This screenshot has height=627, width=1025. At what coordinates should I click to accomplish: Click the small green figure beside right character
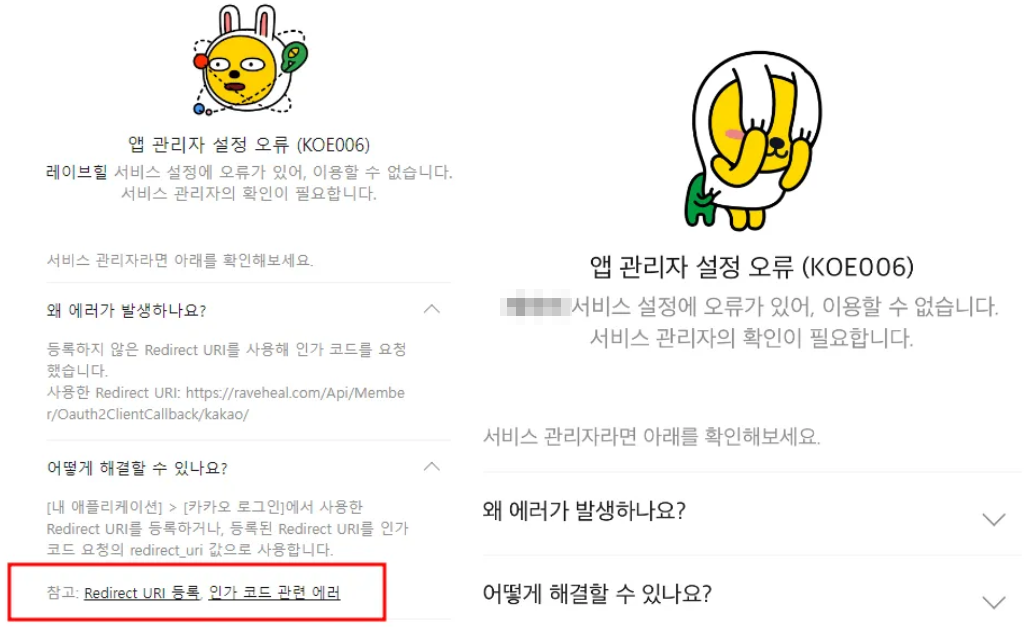702,199
